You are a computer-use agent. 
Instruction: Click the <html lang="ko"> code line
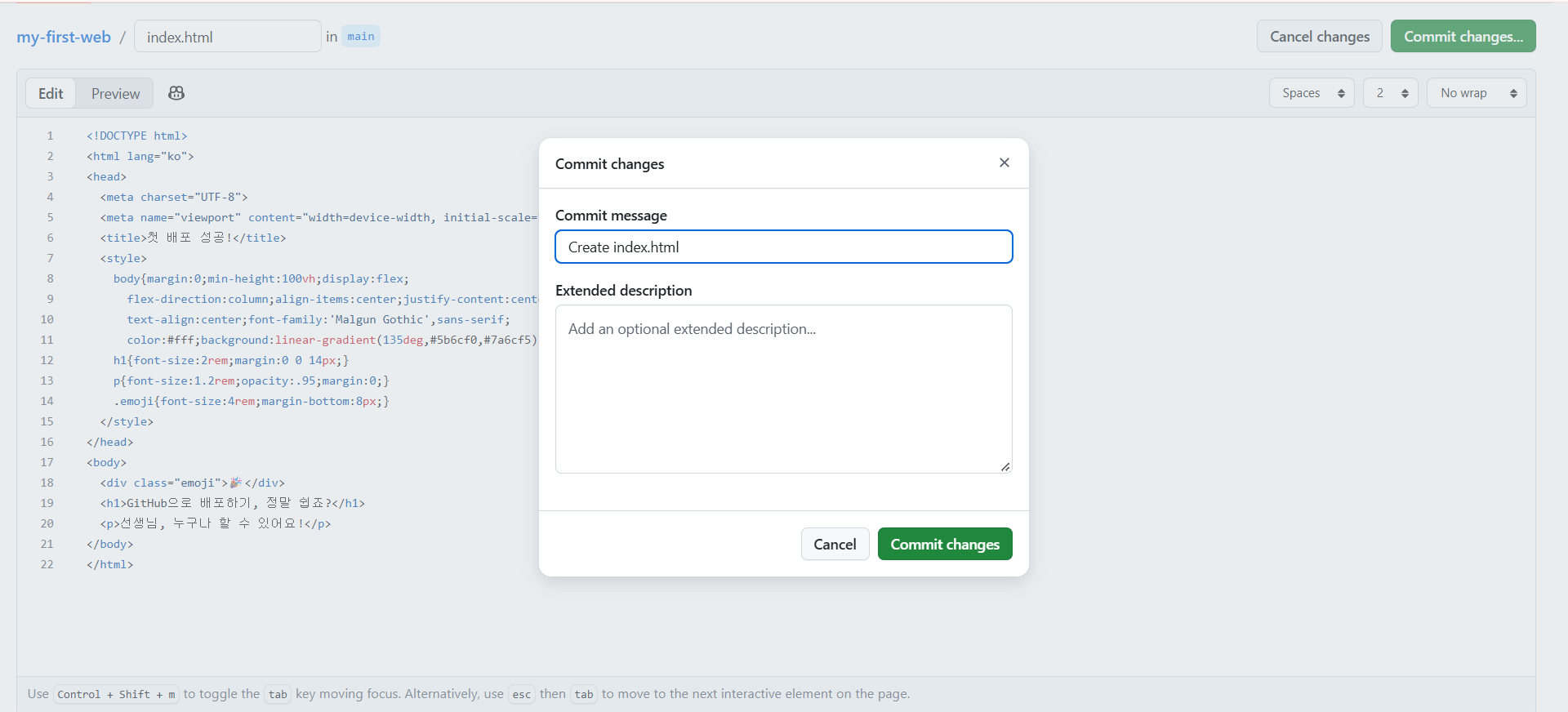coord(140,156)
